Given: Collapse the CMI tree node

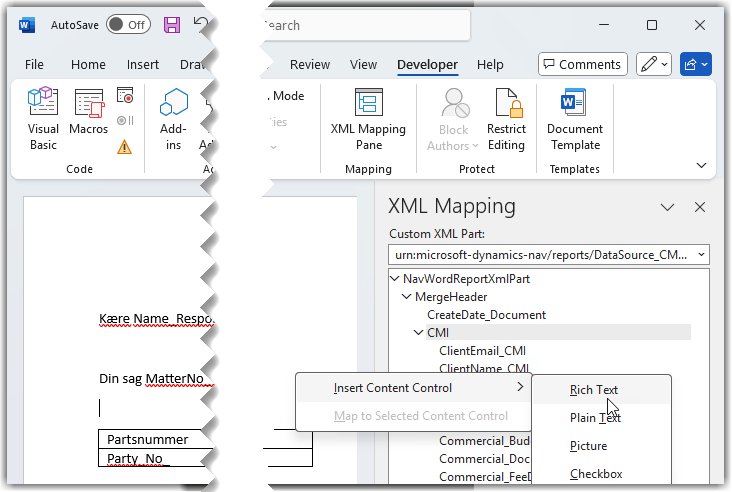Looking at the screenshot, I should click(419, 333).
